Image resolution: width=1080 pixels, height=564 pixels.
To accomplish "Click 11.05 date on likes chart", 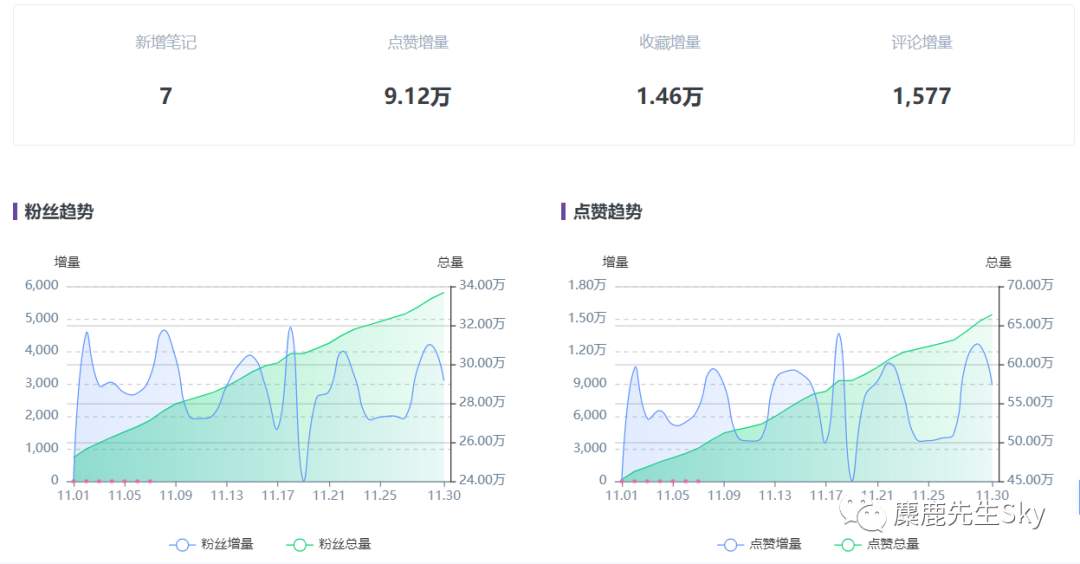I will 673,495.
